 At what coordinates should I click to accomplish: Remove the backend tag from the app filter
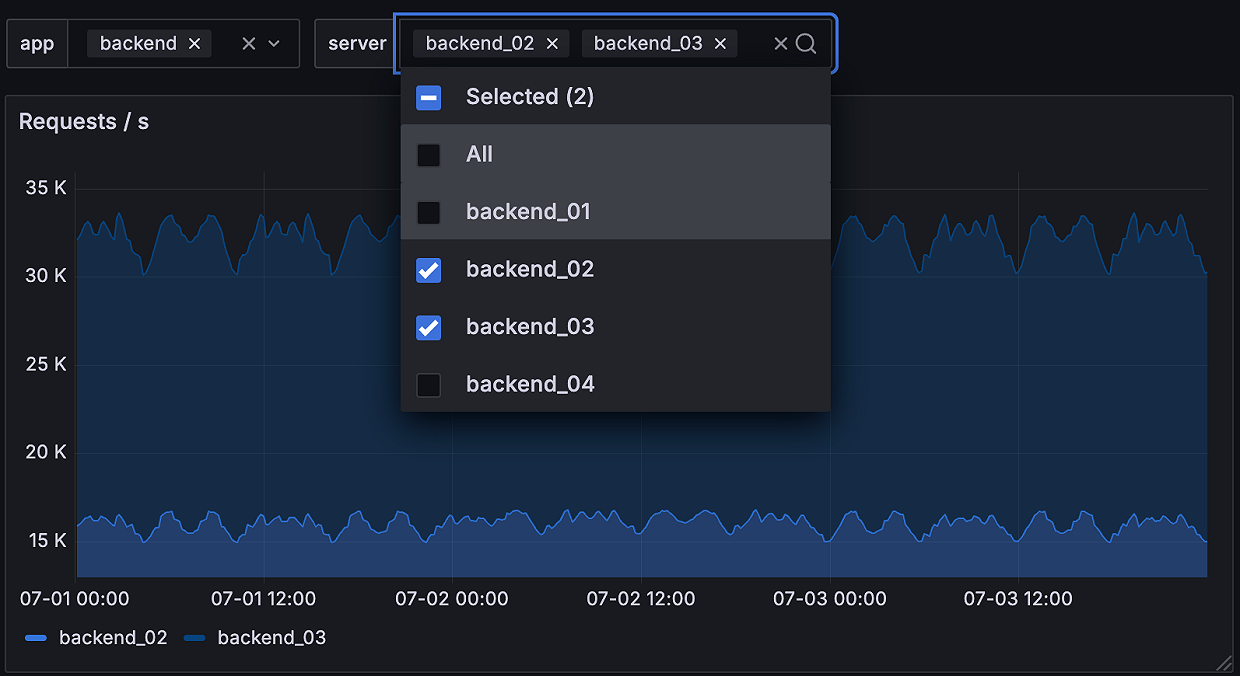pos(194,43)
